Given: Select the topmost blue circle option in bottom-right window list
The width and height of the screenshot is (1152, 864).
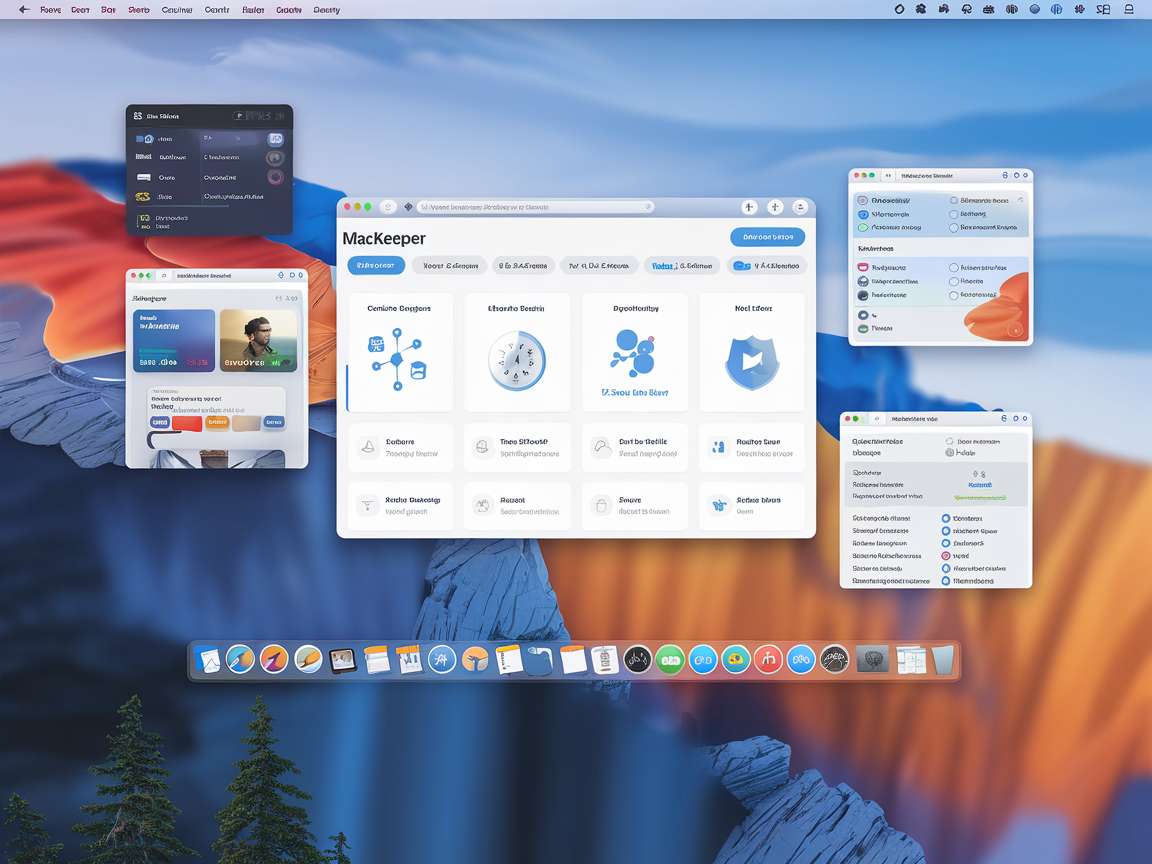Looking at the screenshot, I should click(946, 519).
